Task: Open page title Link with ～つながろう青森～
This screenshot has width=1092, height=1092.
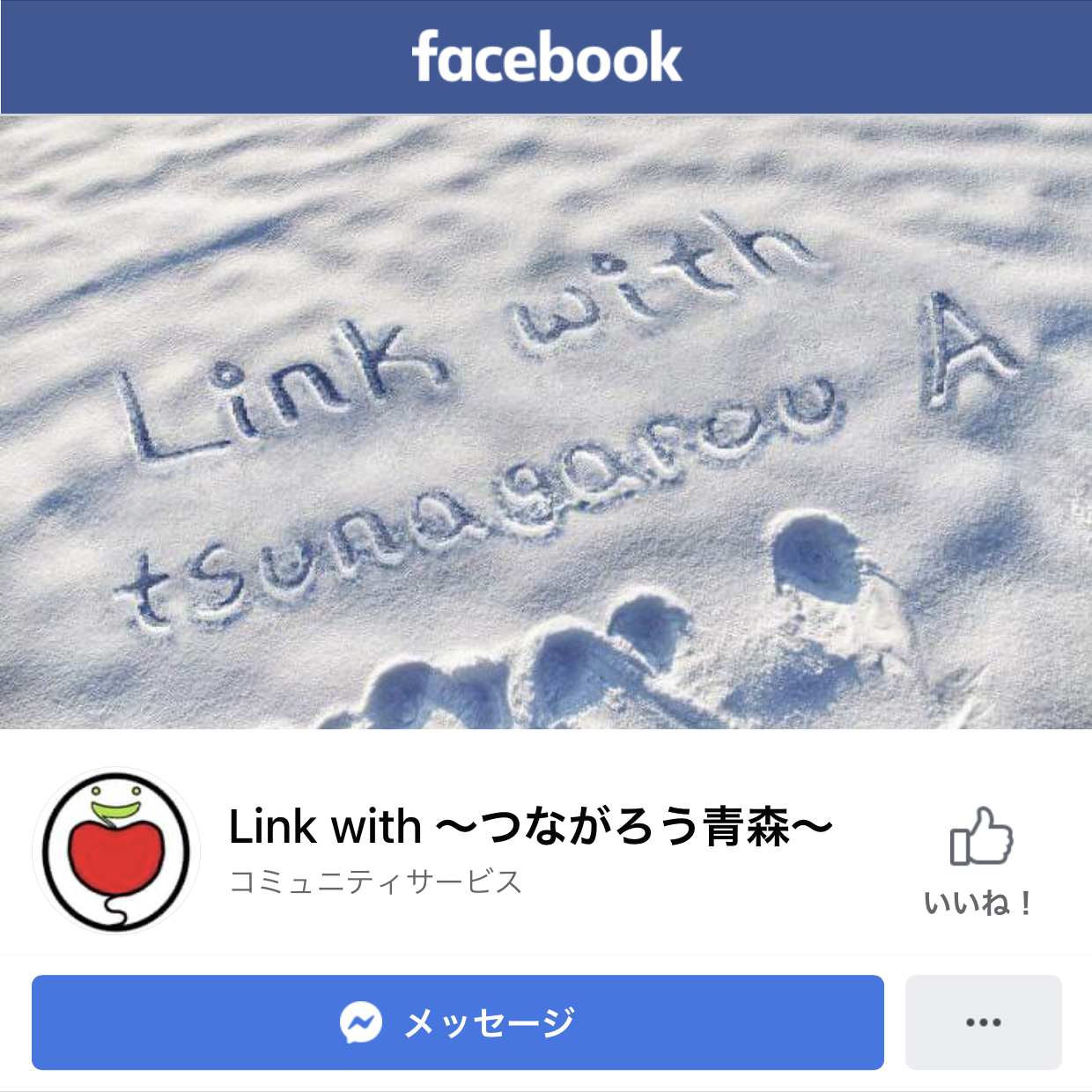Action: (531, 827)
